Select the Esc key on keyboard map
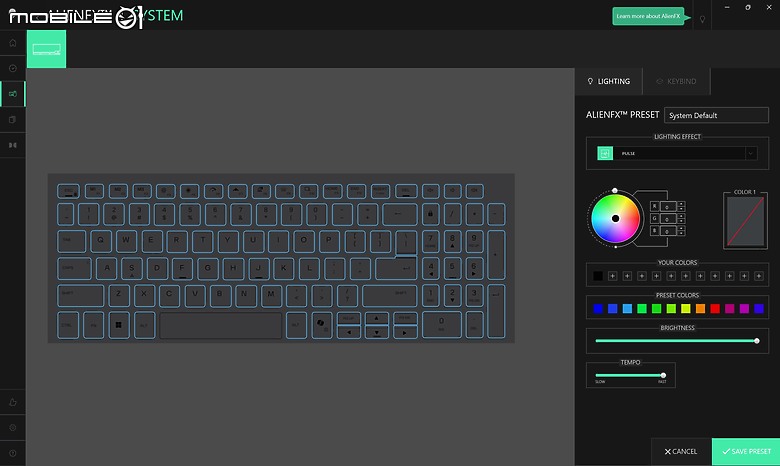Viewport: 780px width, 466px height. 68,191
